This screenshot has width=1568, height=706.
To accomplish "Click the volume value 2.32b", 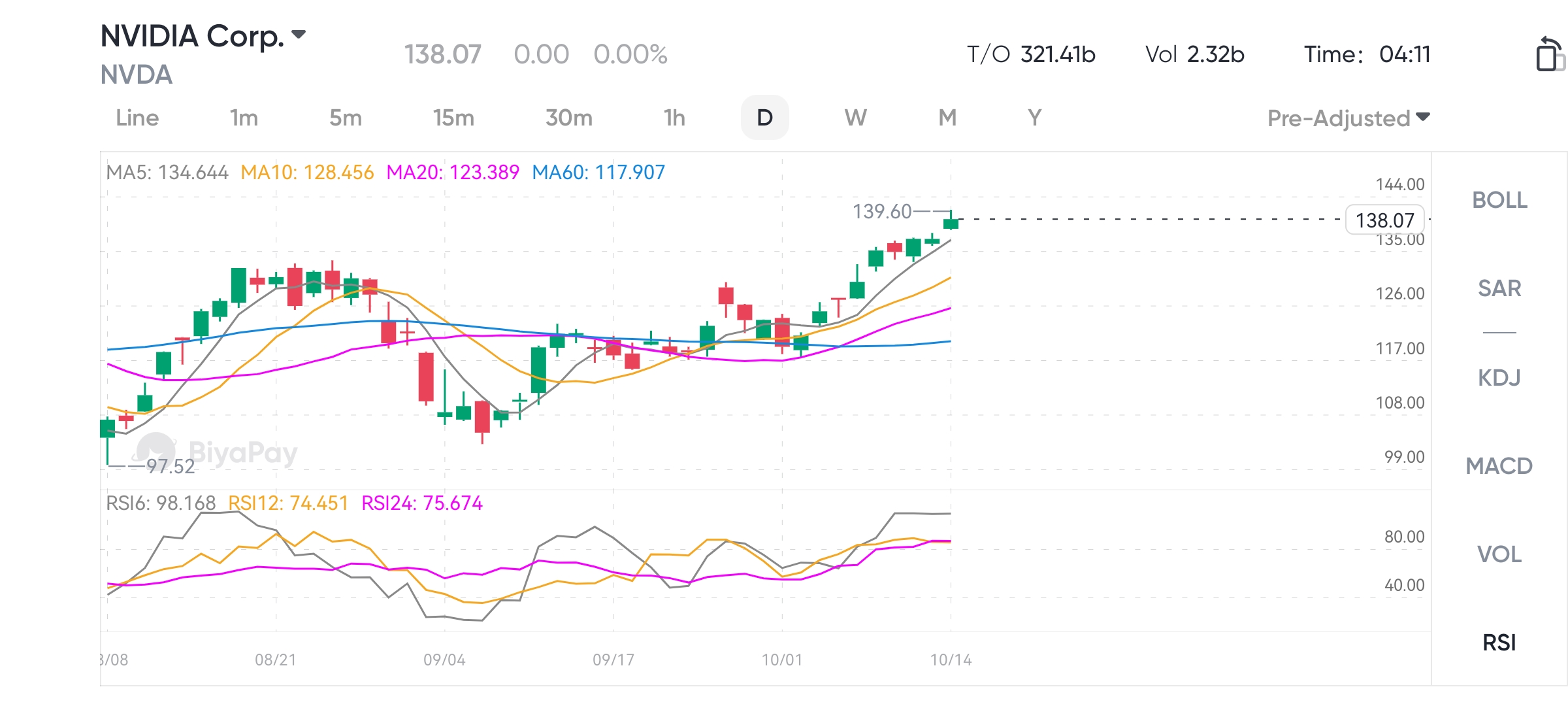I will (1216, 54).
